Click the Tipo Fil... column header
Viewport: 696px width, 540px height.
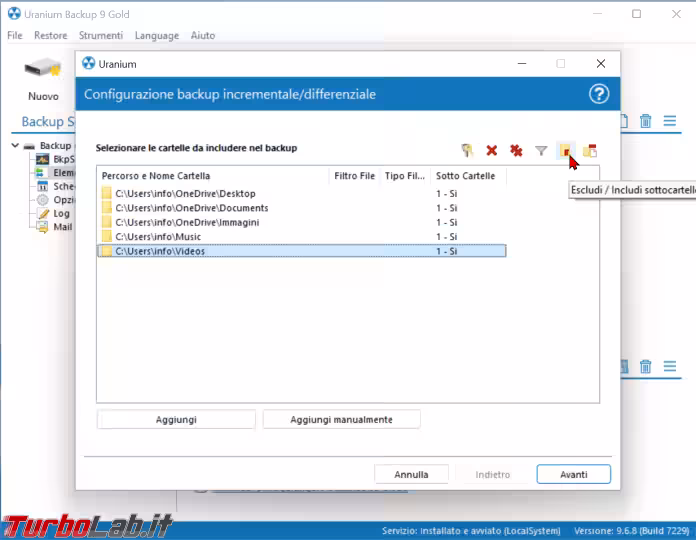tap(405, 176)
